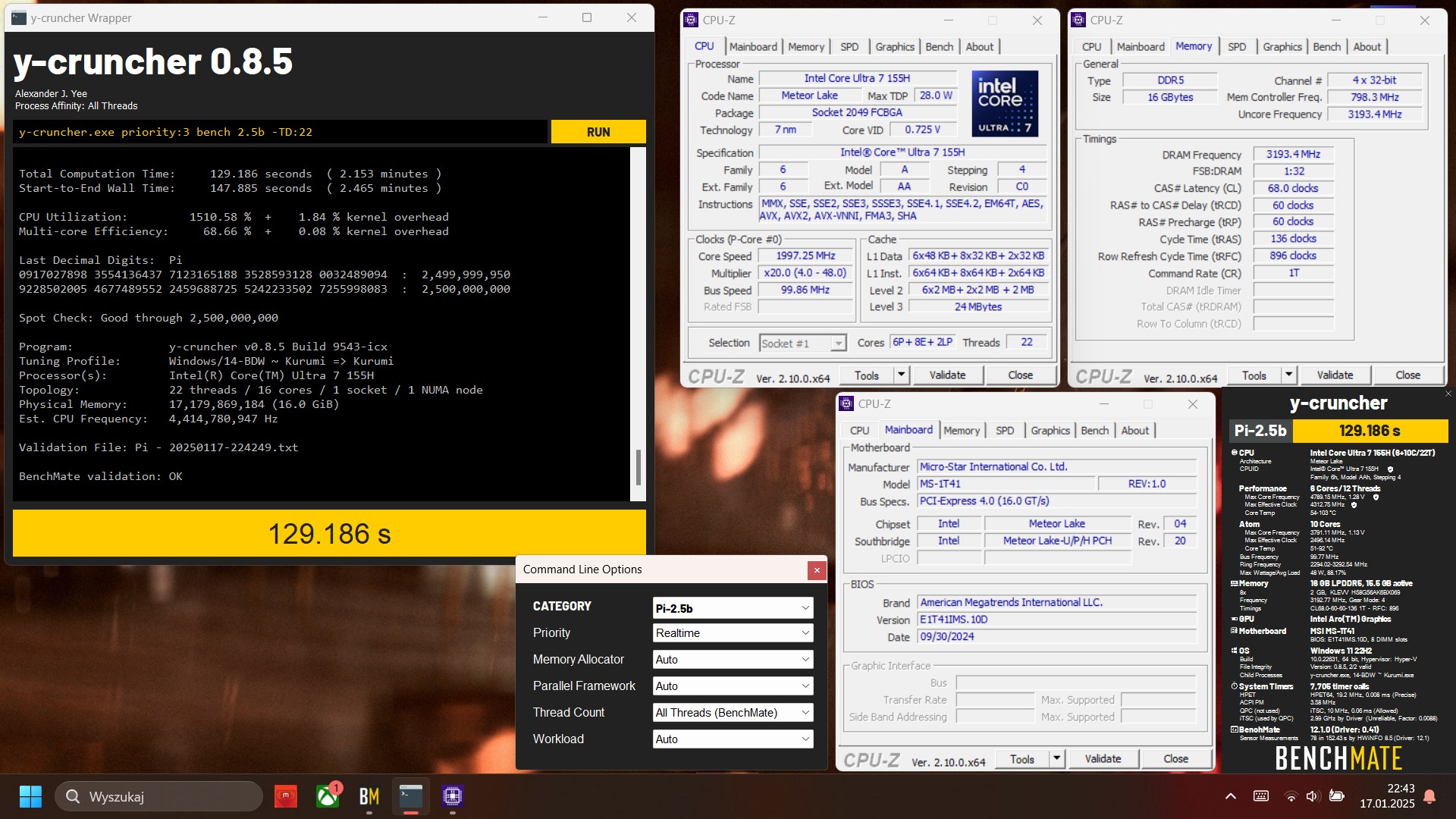Click the Tools button in the CPU-Z Memory window
This screenshot has height=819, width=1456.
click(x=1254, y=375)
